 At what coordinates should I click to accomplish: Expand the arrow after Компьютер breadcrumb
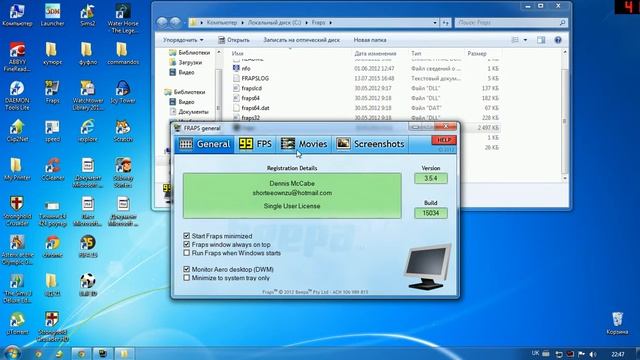point(242,23)
